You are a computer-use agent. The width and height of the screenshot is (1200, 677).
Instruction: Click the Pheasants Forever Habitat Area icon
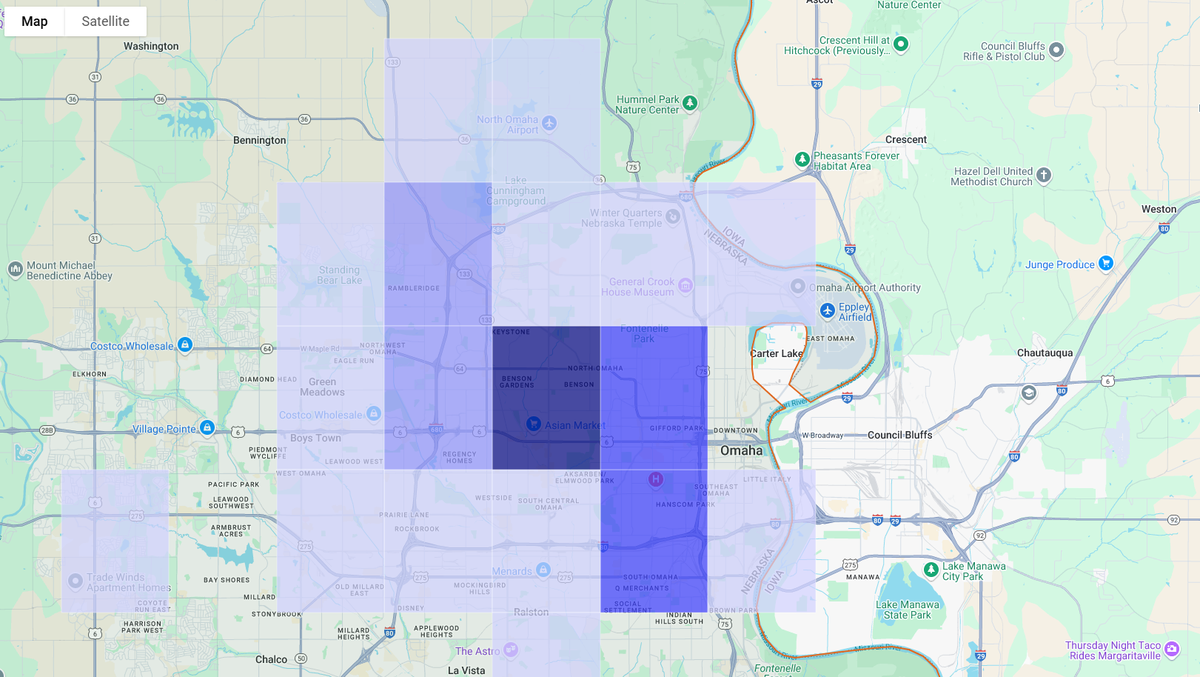pos(800,157)
